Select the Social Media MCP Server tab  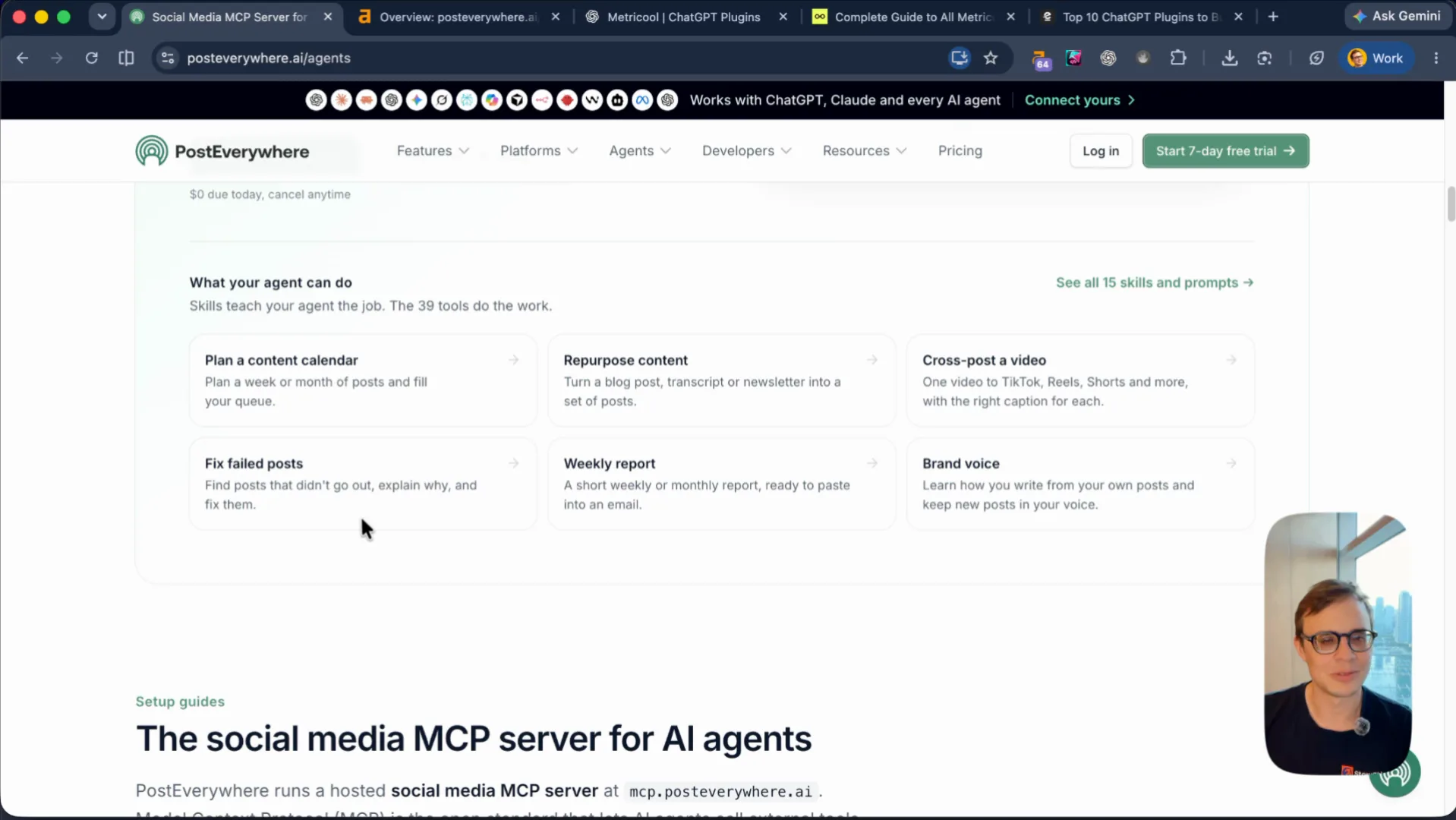(x=228, y=17)
